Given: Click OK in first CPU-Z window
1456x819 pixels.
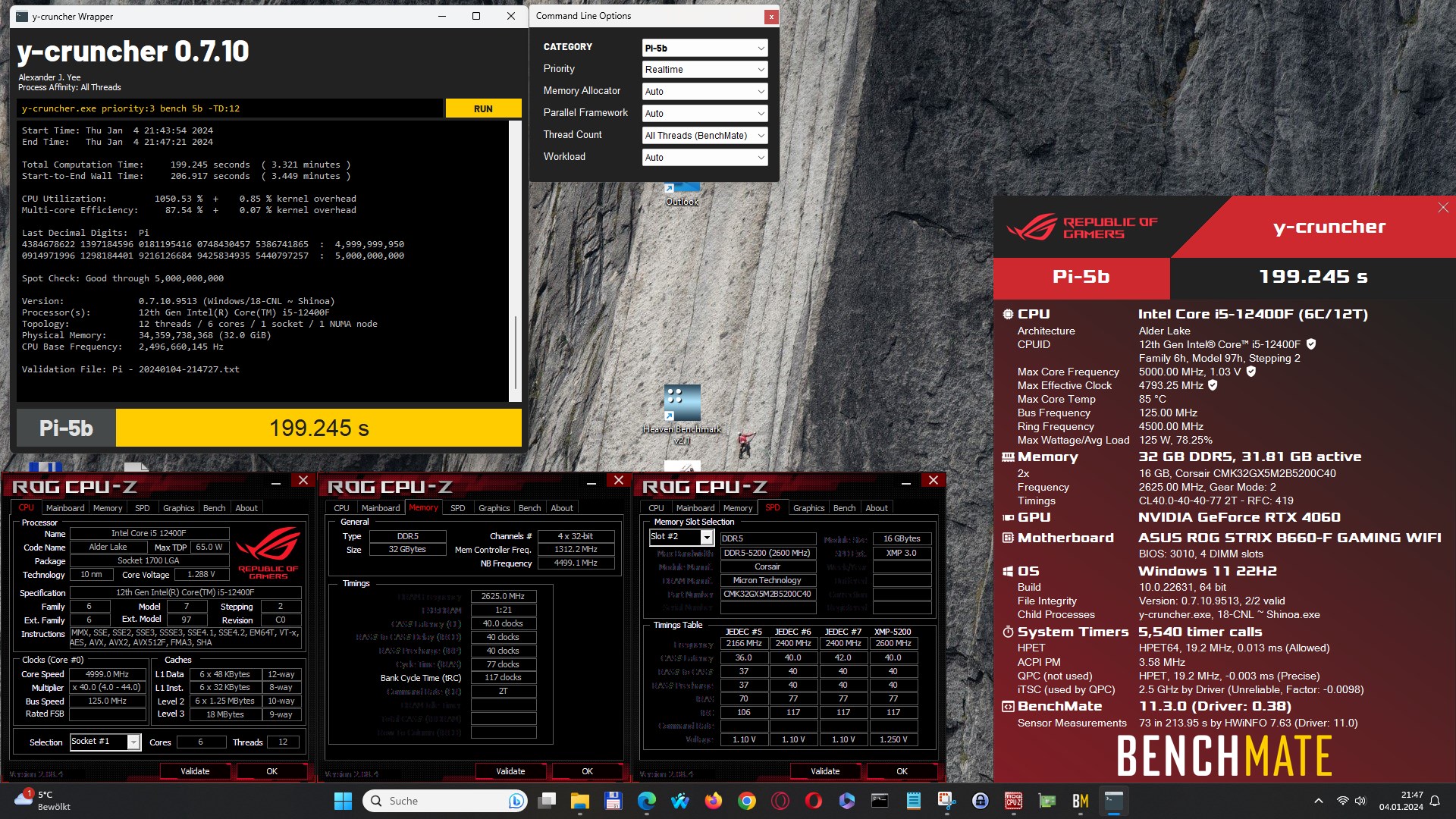Looking at the screenshot, I should pos(271,771).
